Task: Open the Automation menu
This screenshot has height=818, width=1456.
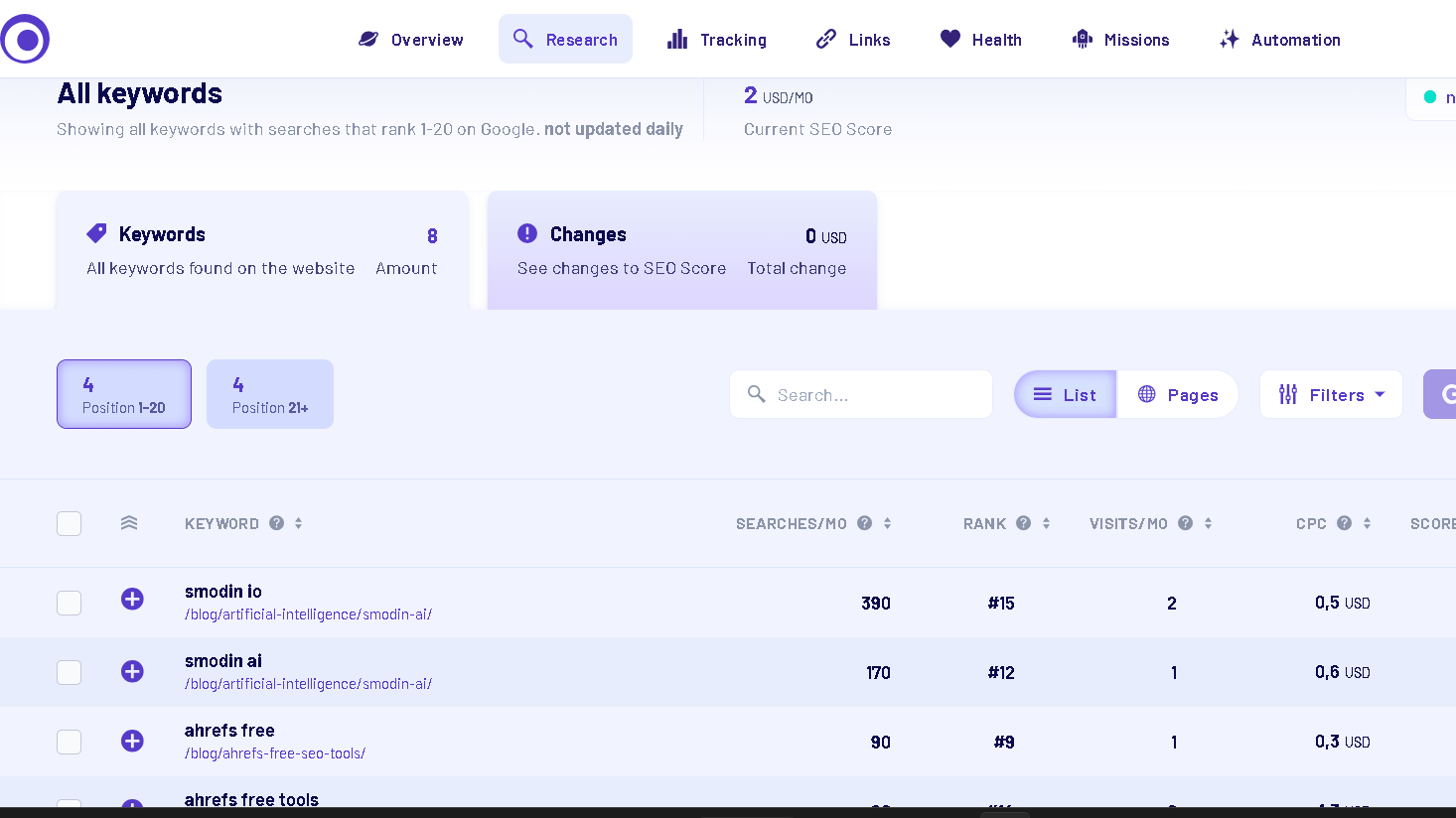Action: pos(1280,40)
